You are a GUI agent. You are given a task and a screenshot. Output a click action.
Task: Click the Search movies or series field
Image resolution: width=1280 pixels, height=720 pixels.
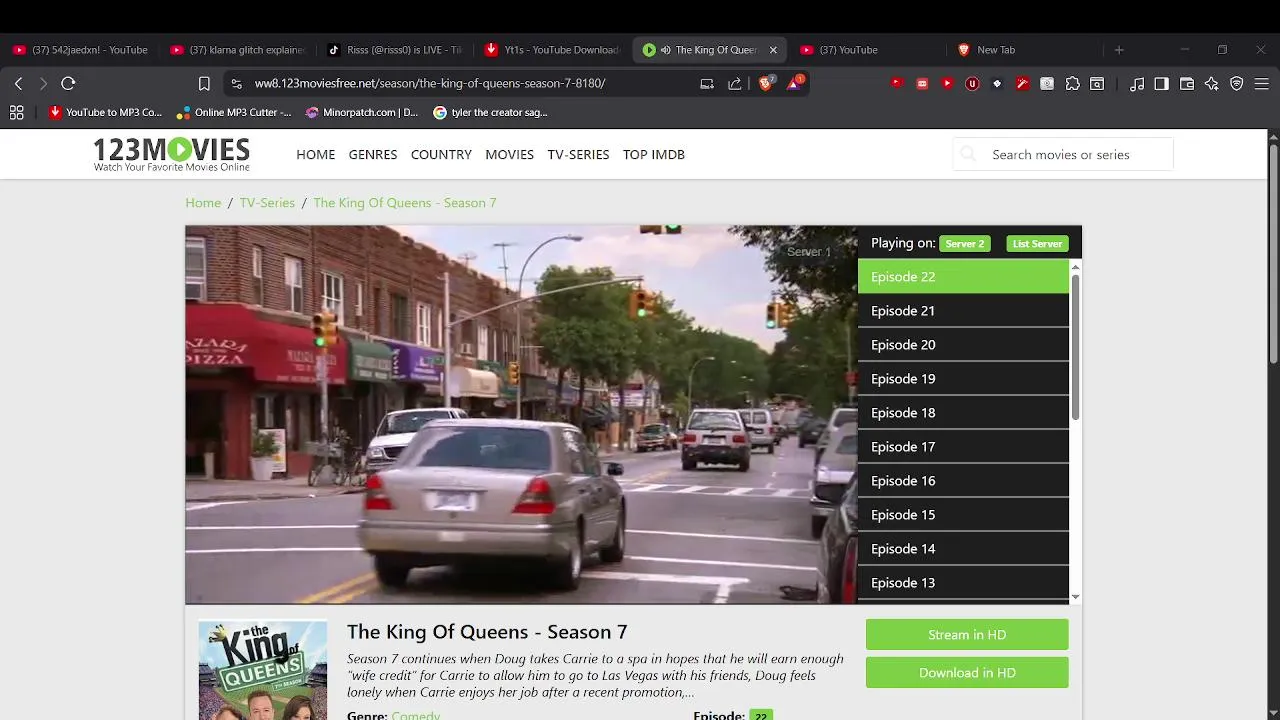[x=1063, y=154]
